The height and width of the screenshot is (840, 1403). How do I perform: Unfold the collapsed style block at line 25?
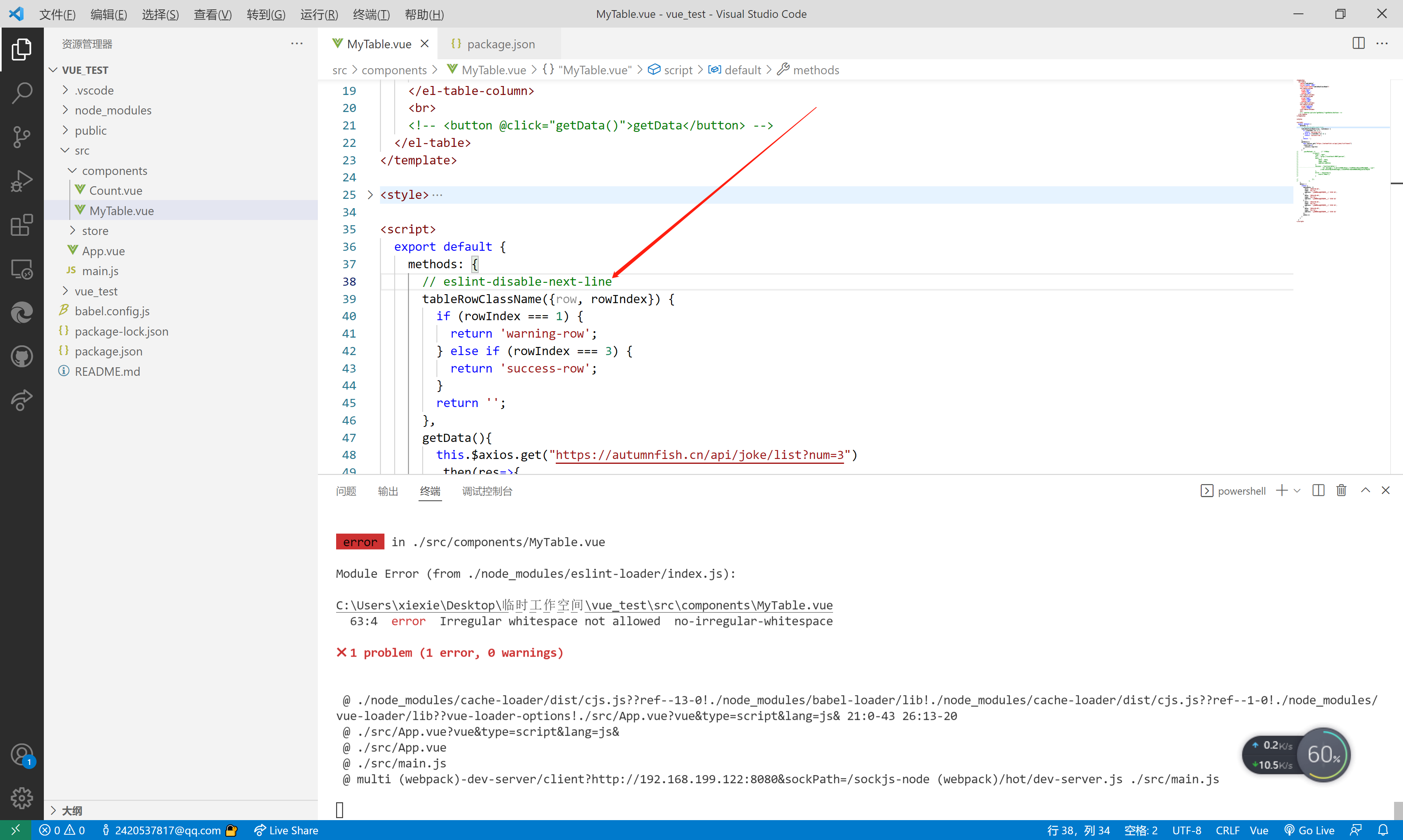(370, 195)
